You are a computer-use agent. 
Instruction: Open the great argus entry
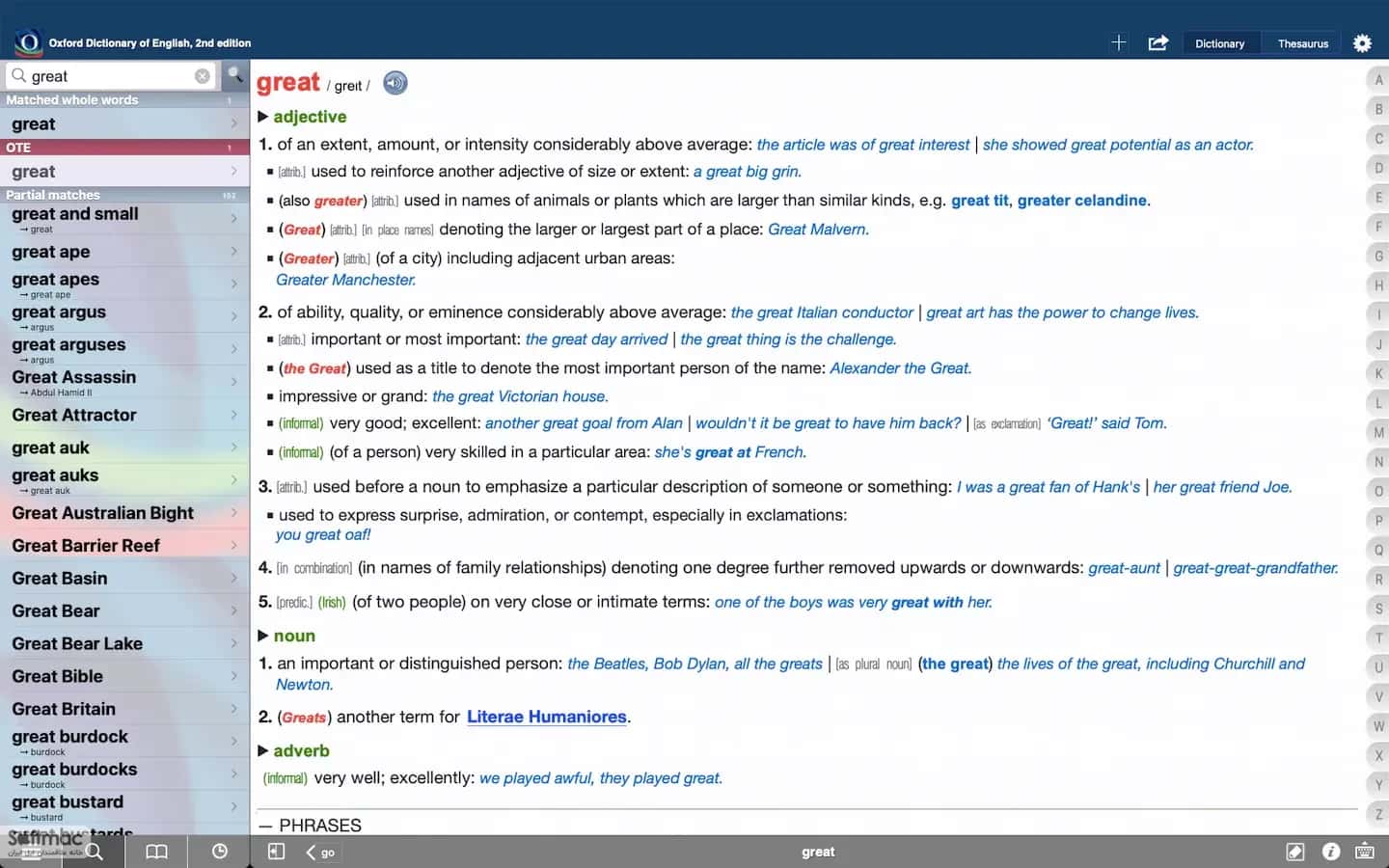pos(124,317)
